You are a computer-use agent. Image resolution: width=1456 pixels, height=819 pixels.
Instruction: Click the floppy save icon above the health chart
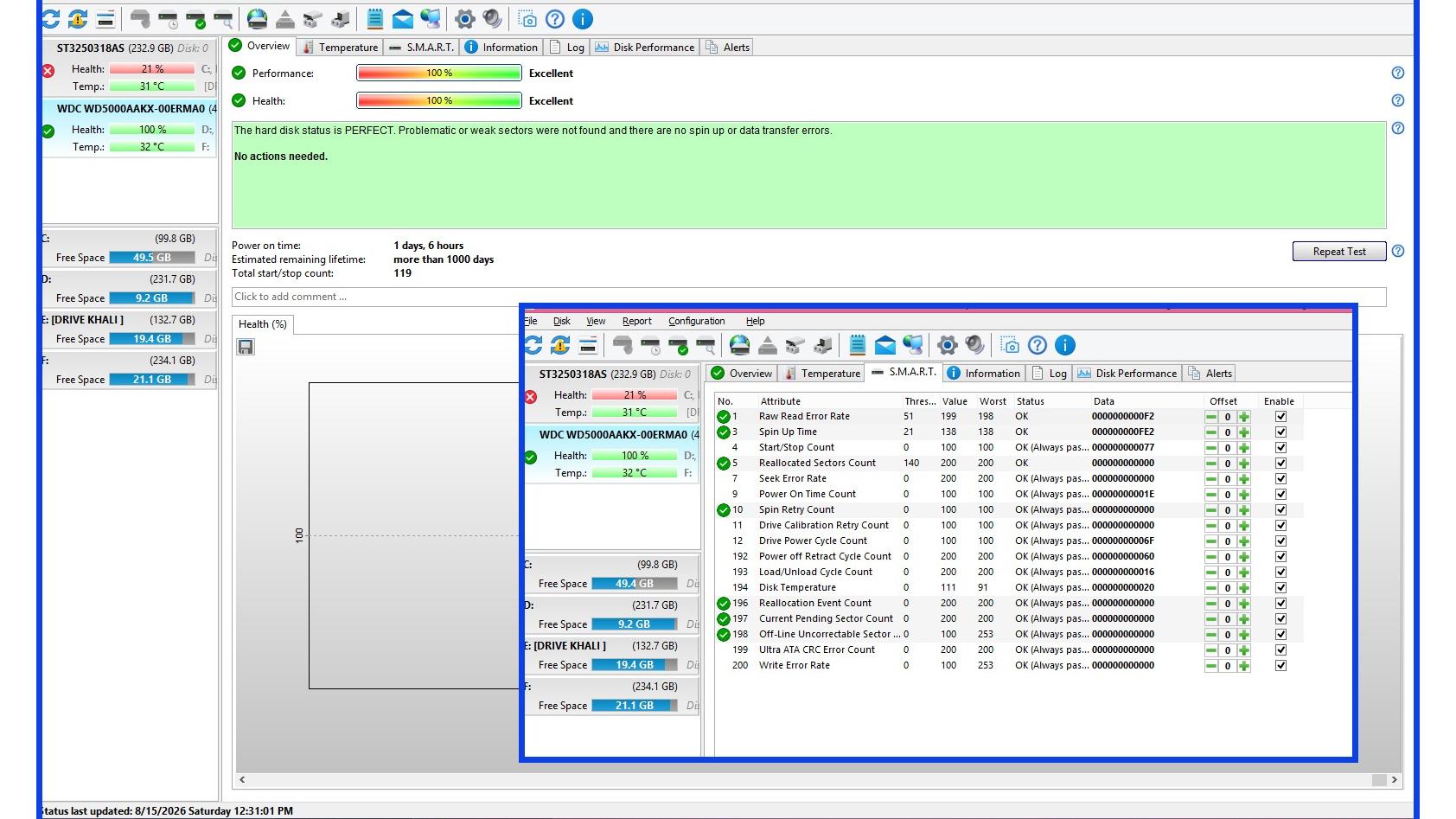(x=246, y=347)
